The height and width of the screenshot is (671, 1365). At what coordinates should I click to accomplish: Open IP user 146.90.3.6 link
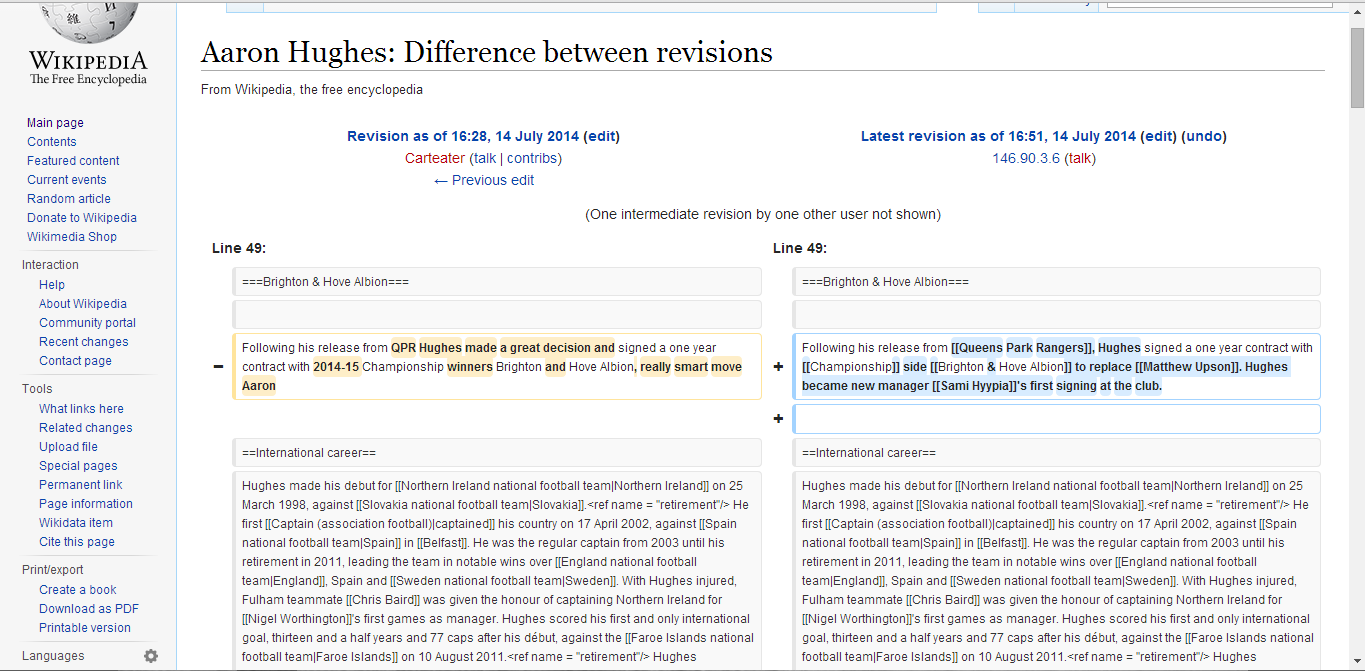[1026, 158]
